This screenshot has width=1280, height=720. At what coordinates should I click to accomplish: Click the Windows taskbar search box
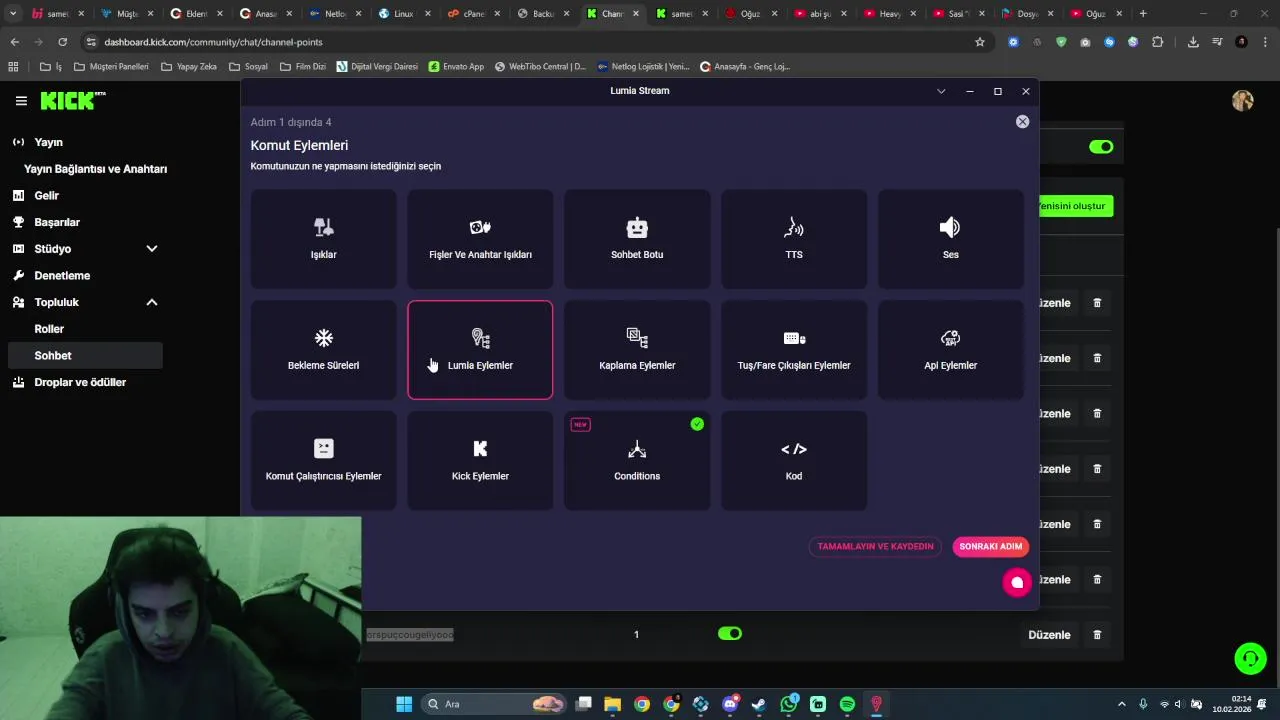click(x=496, y=704)
